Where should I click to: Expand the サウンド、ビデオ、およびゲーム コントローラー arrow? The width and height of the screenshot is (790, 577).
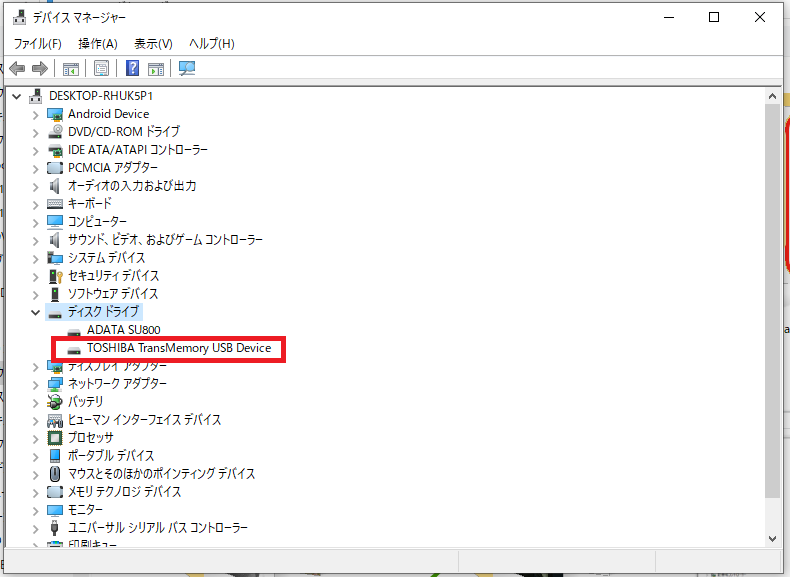(x=35, y=241)
